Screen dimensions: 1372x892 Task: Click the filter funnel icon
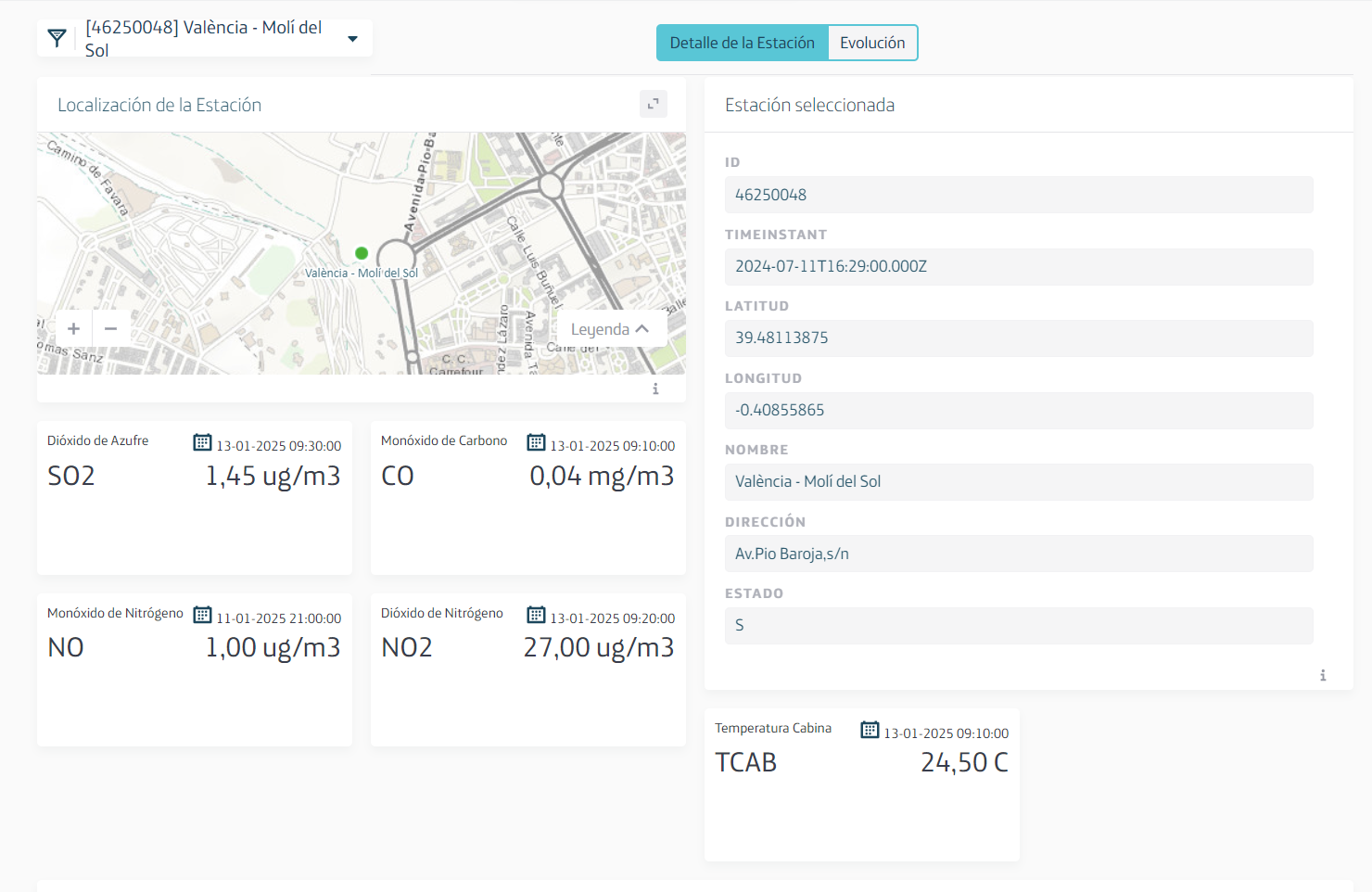(57, 38)
